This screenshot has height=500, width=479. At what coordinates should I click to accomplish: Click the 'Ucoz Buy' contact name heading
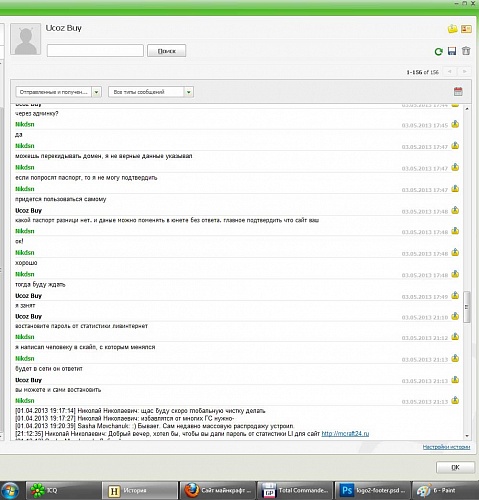[63, 28]
